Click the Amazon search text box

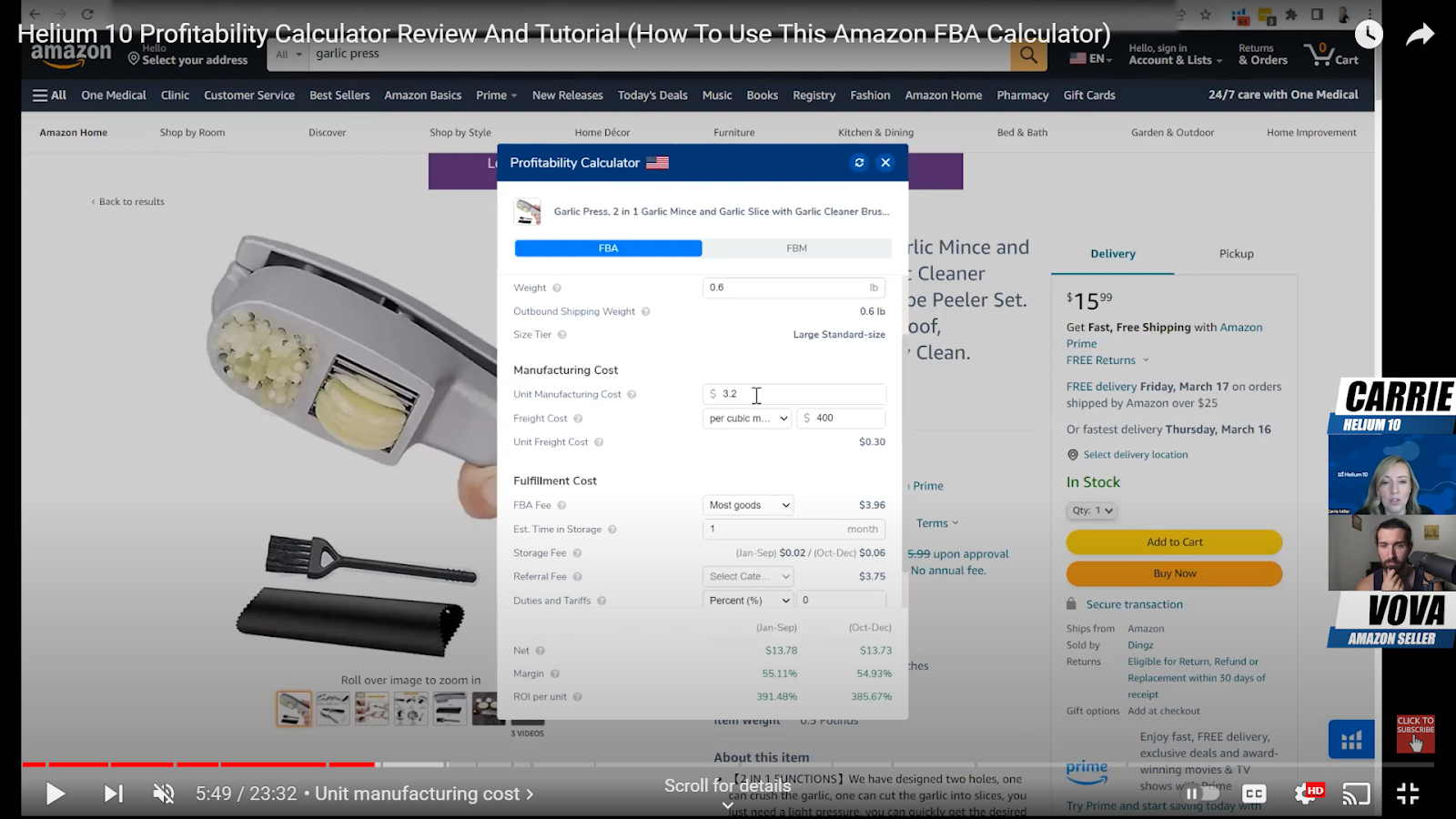tap(660, 55)
